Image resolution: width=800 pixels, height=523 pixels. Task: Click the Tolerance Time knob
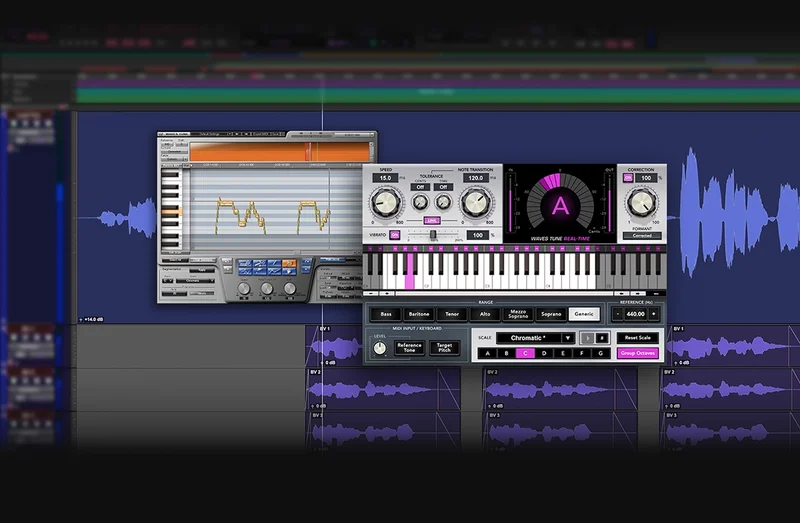[x=443, y=203]
